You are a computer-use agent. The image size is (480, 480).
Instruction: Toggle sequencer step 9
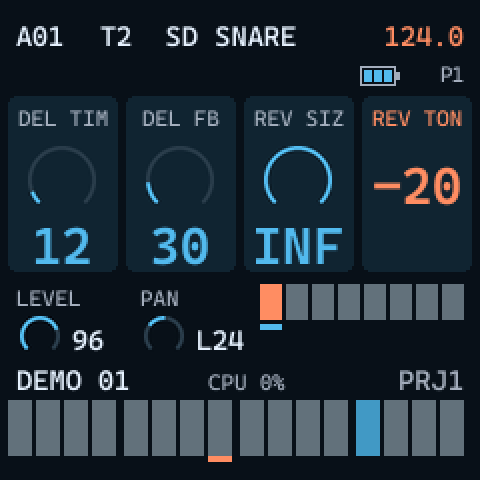252,428
